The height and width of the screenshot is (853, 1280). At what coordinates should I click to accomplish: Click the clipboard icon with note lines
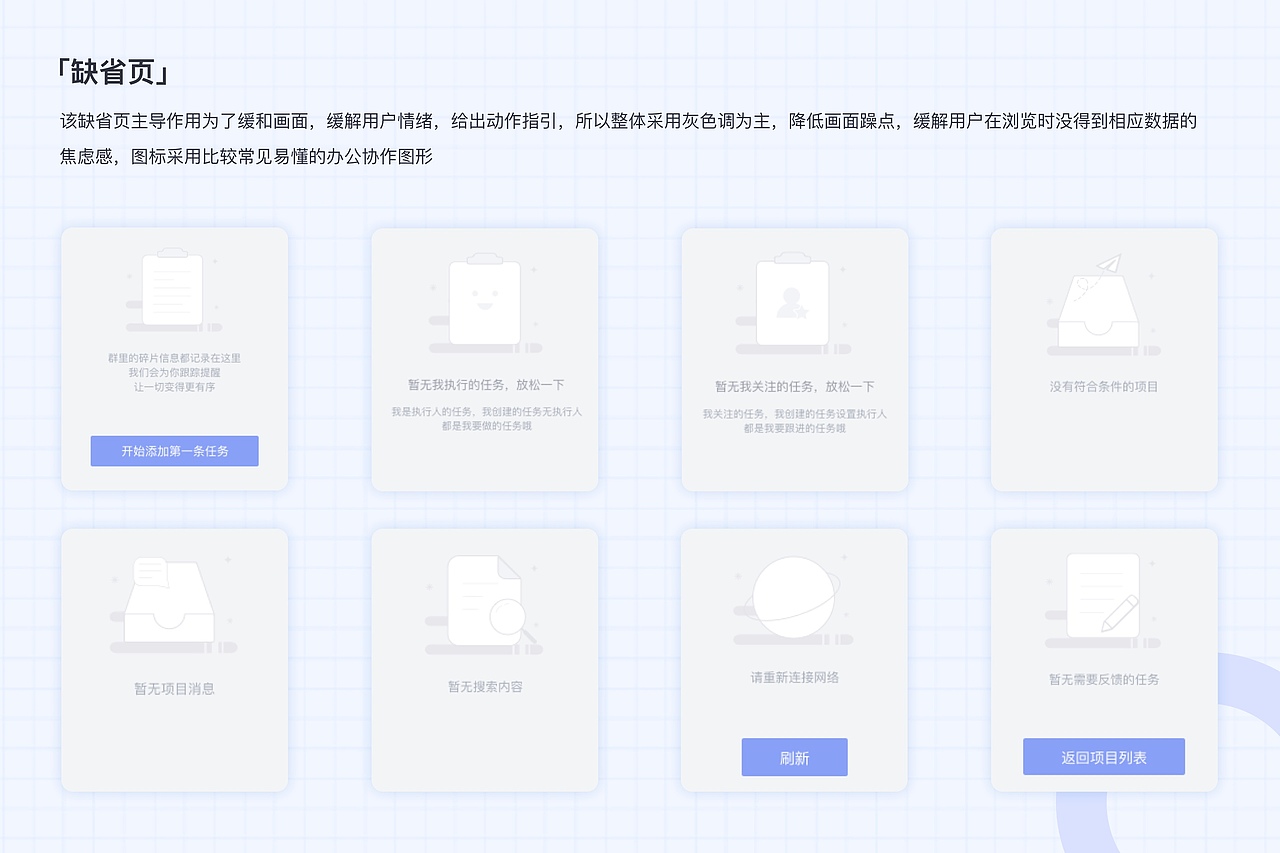[172, 290]
